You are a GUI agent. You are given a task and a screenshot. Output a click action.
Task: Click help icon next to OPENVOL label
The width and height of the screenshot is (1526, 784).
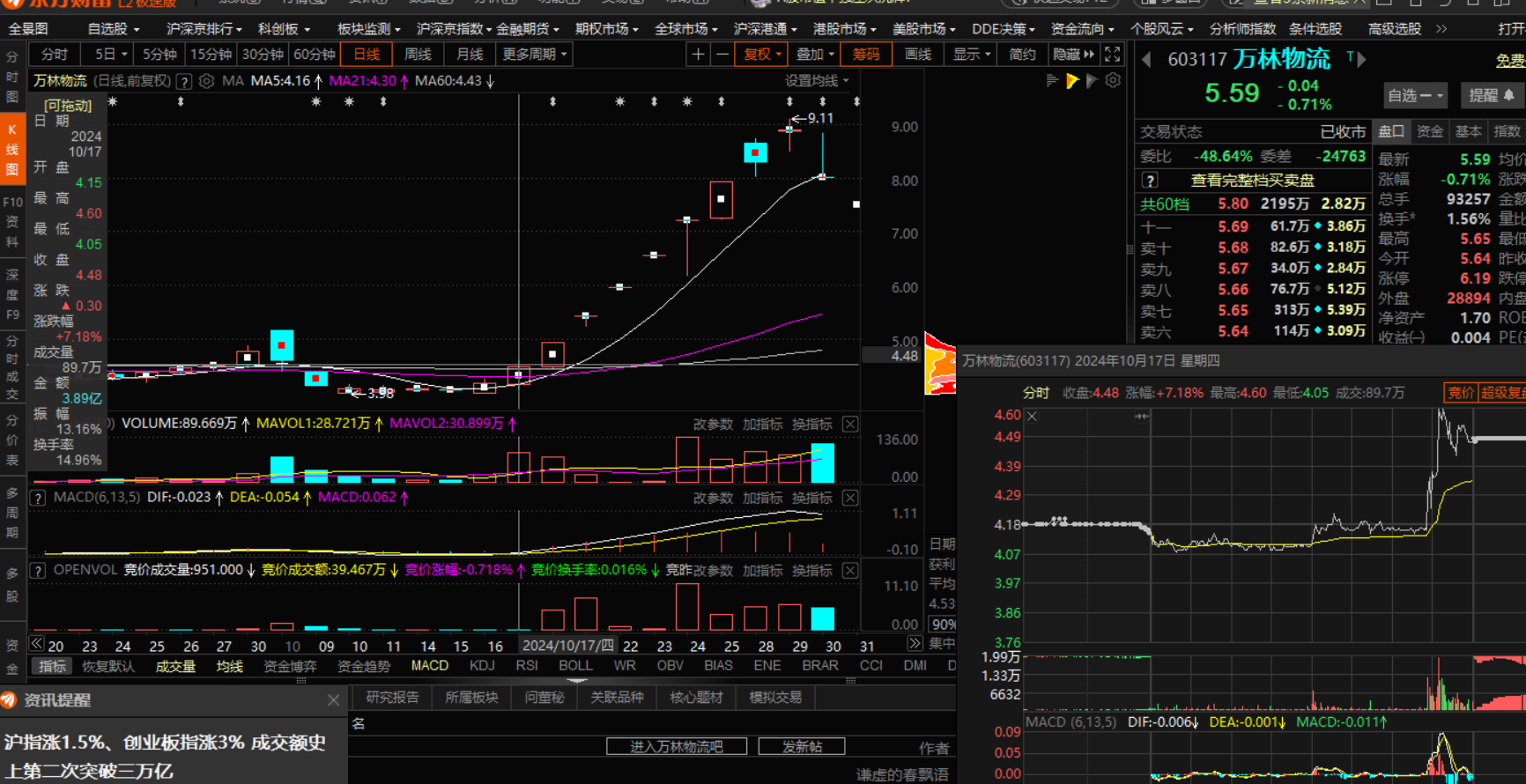(x=38, y=571)
